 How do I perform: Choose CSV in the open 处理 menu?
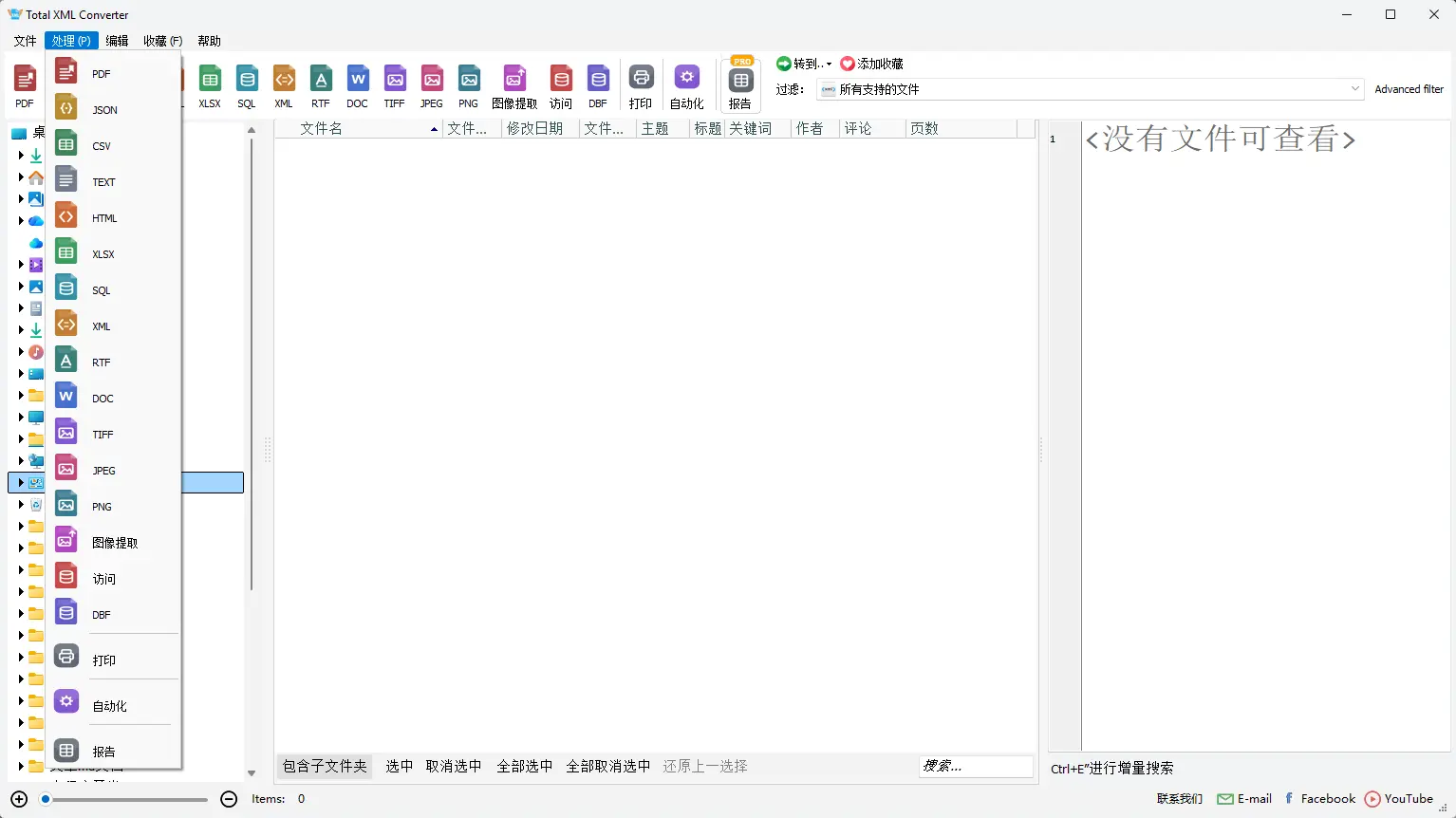pos(113,146)
